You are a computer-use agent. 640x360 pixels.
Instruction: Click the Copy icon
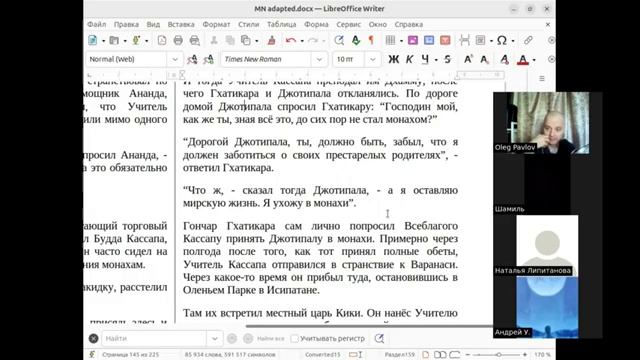[230, 40]
